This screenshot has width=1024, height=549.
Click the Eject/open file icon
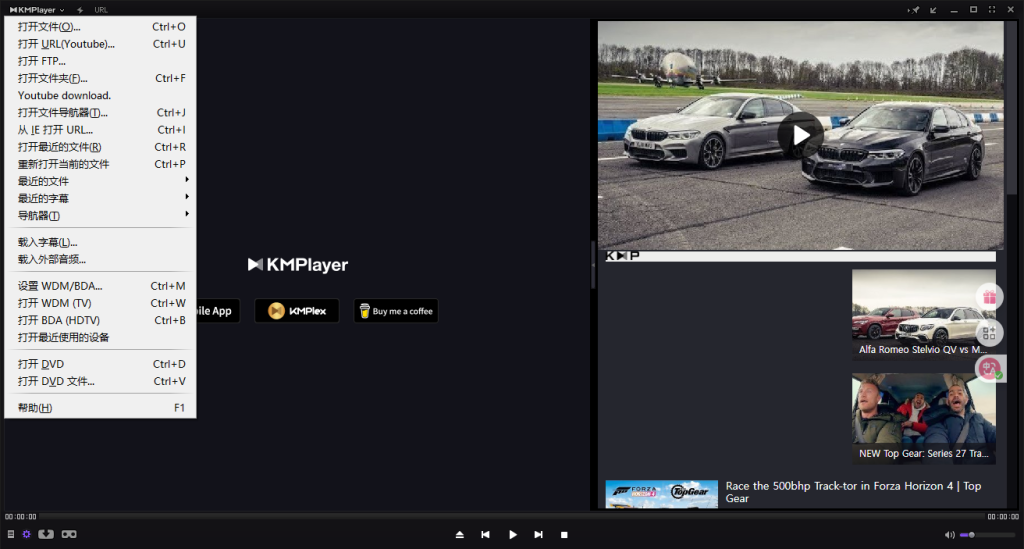459,535
